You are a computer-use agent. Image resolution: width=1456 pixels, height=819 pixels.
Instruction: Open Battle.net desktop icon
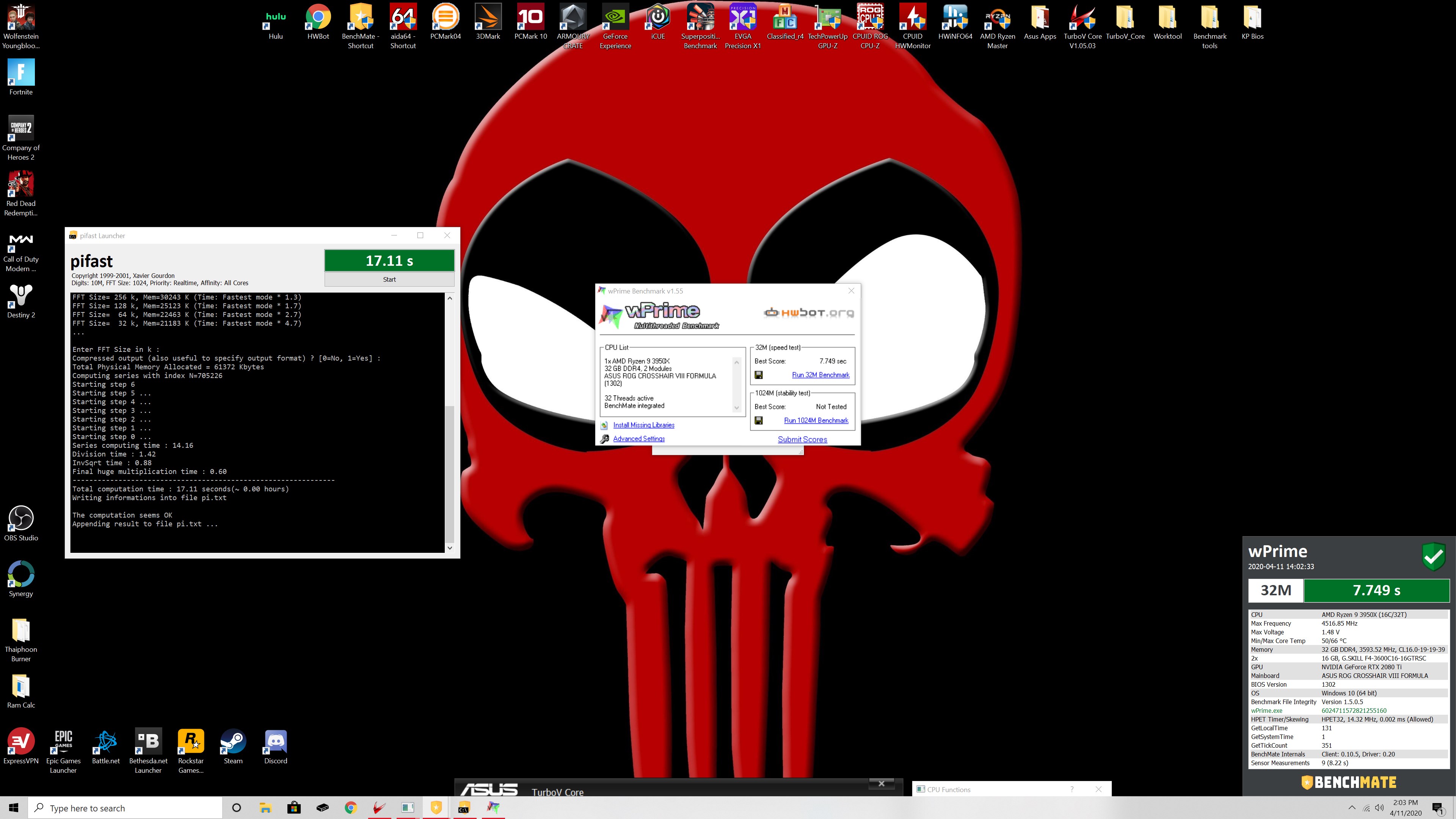[106, 746]
